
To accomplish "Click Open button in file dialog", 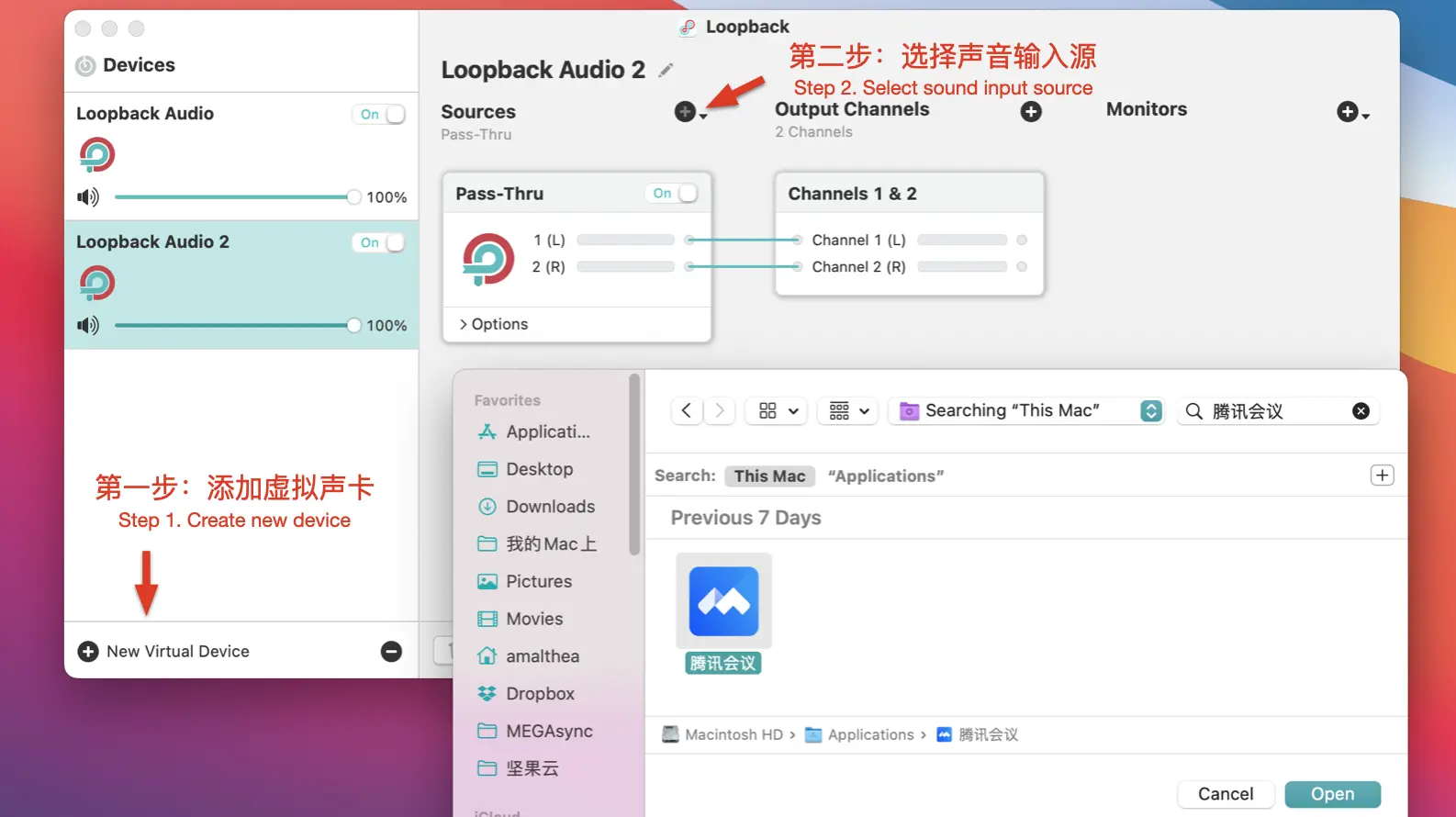I will [1332, 794].
